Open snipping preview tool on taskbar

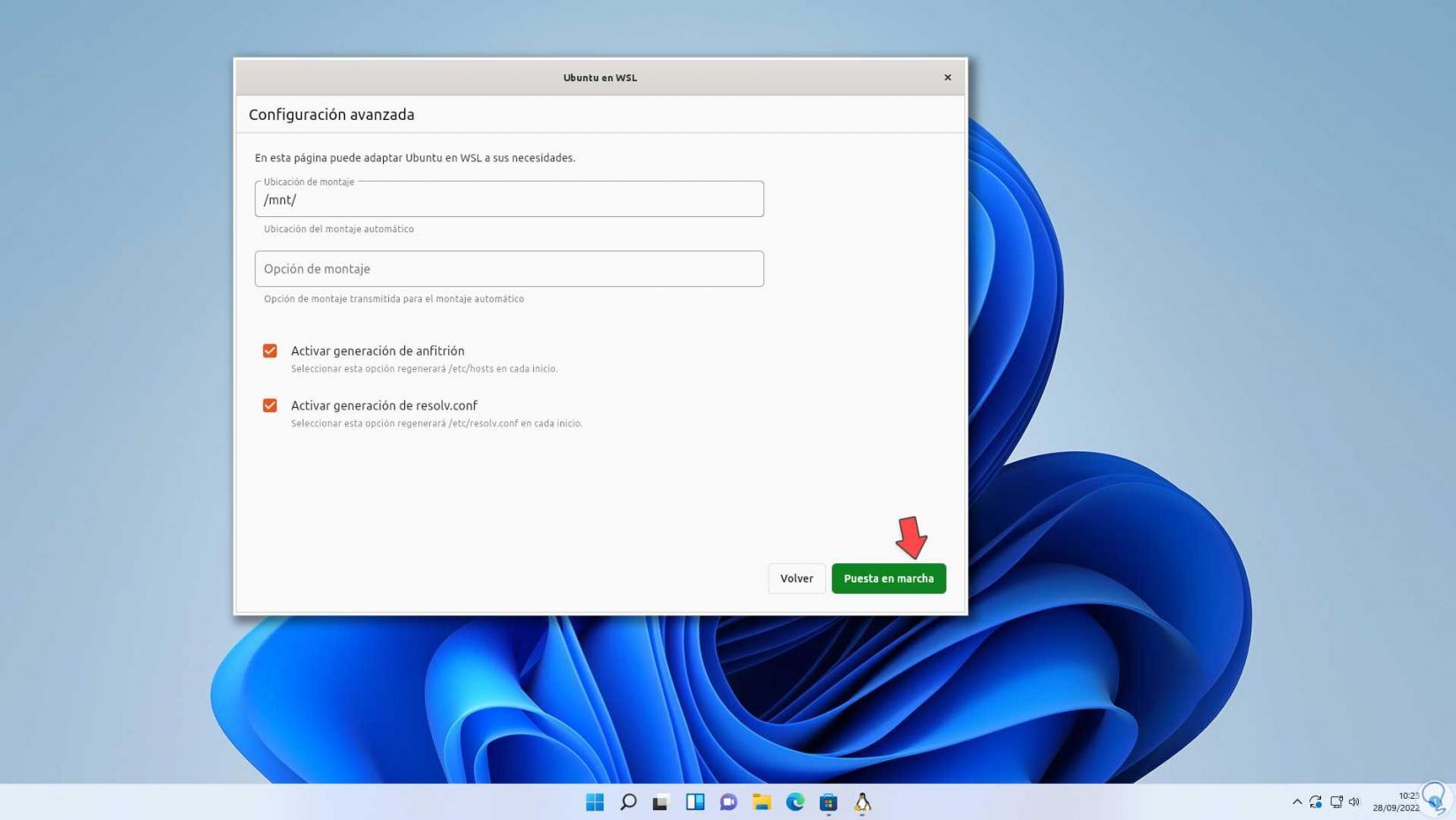660,802
